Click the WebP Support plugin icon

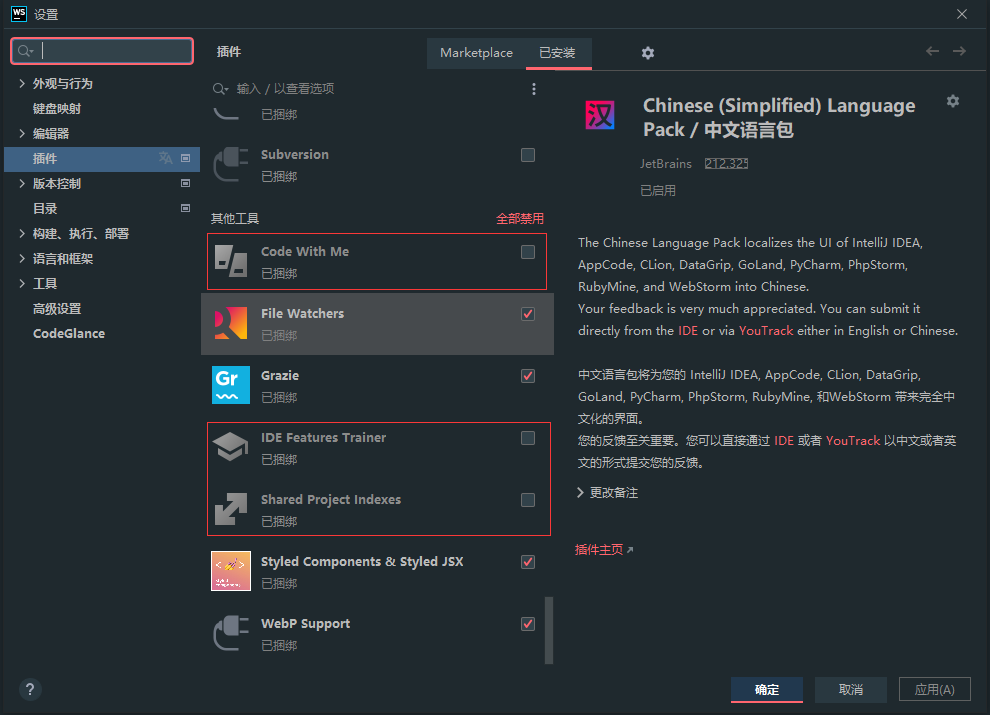click(x=230, y=633)
